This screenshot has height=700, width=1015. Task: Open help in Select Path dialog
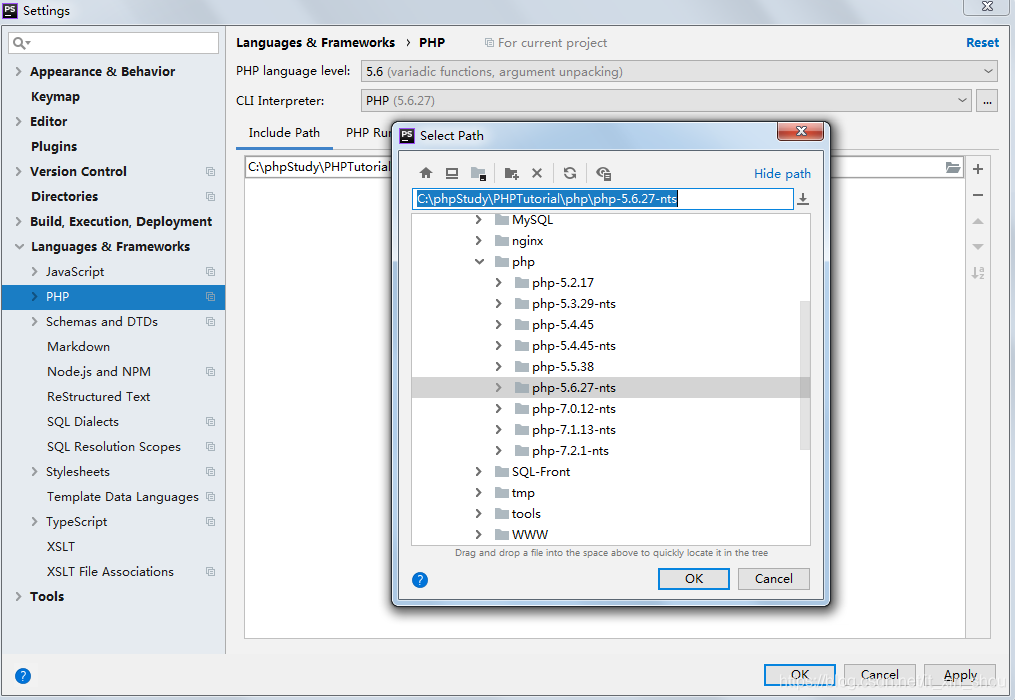click(420, 580)
